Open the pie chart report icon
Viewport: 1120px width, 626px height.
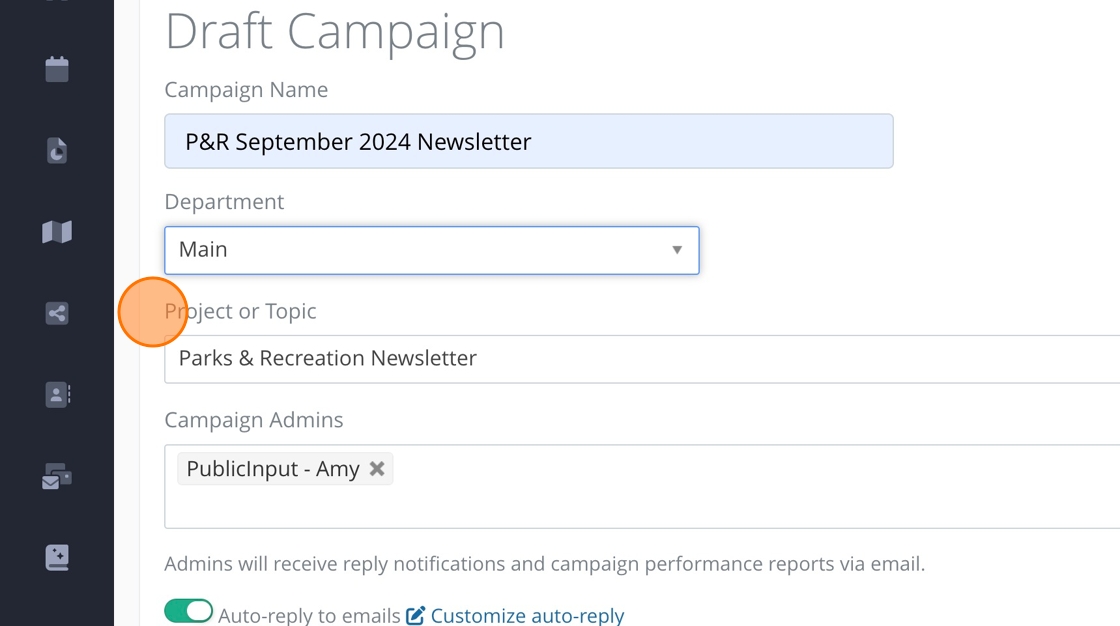point(57,151)
